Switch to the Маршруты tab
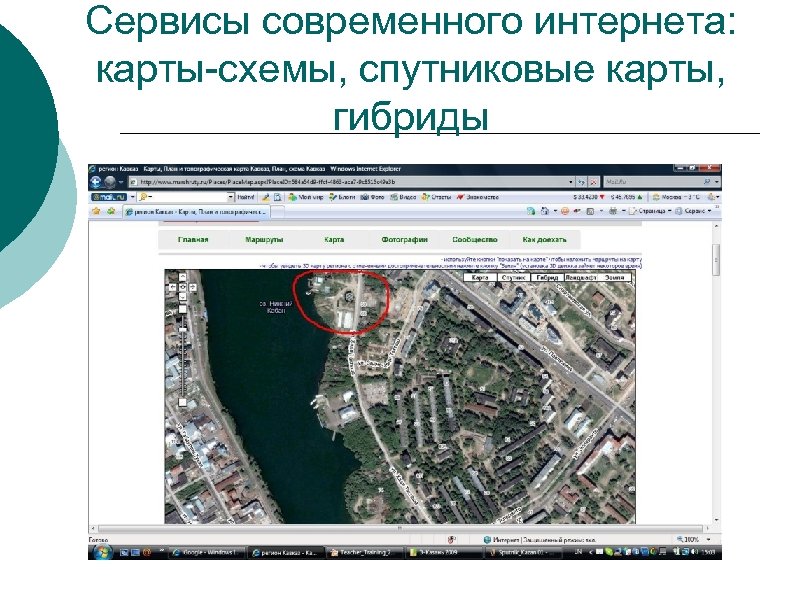The height and width of the screenshot is (600, 800). click(263, 240)
